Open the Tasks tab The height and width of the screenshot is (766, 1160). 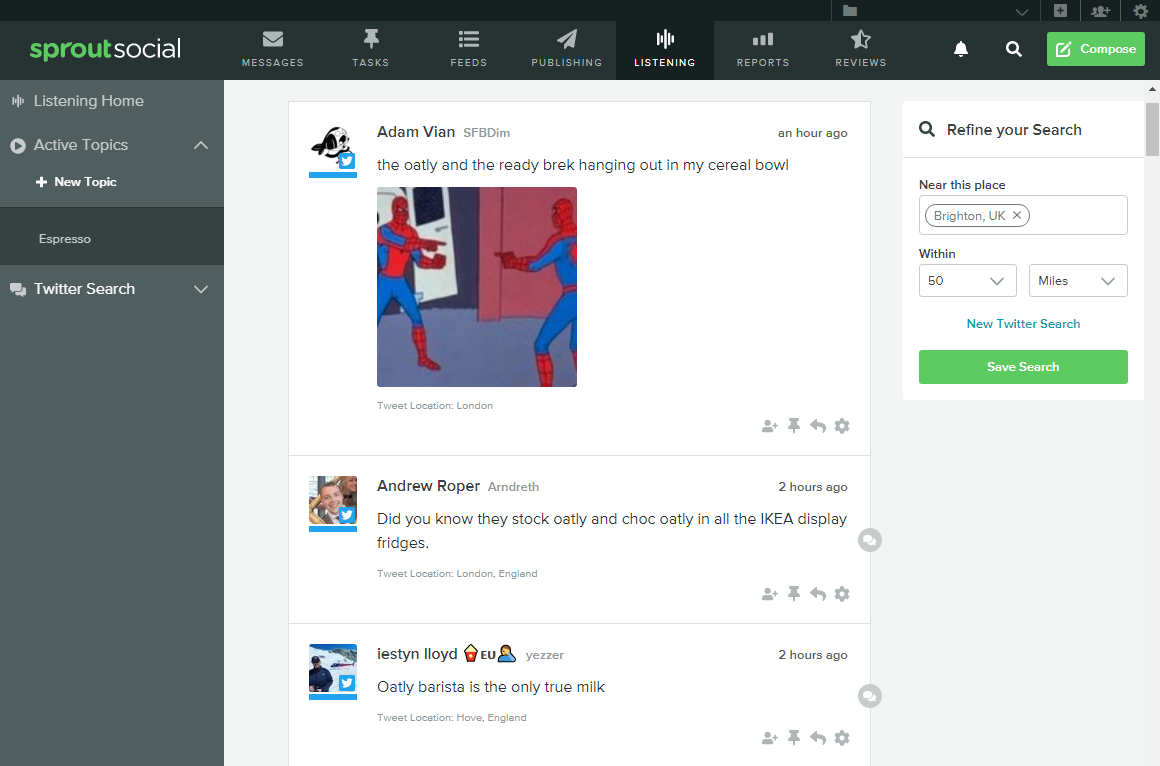[x=371, y=50]
